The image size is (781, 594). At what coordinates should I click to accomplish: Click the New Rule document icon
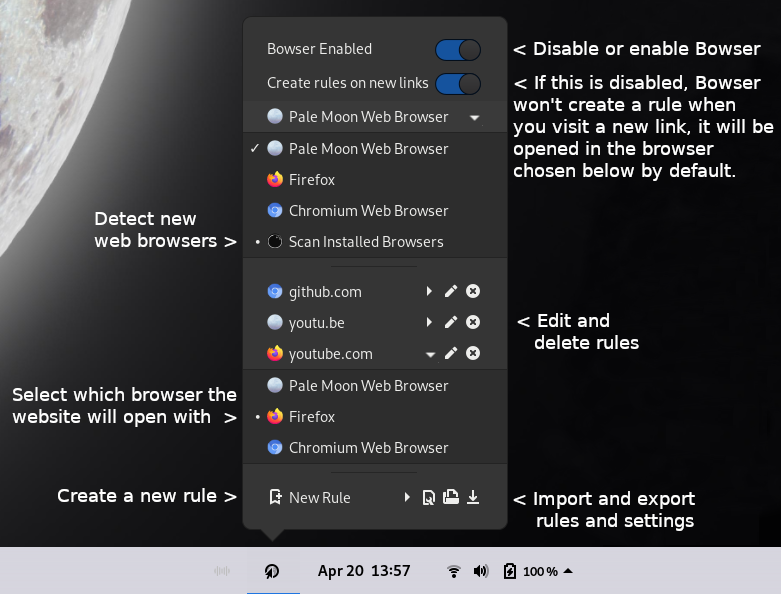point(275,497)
